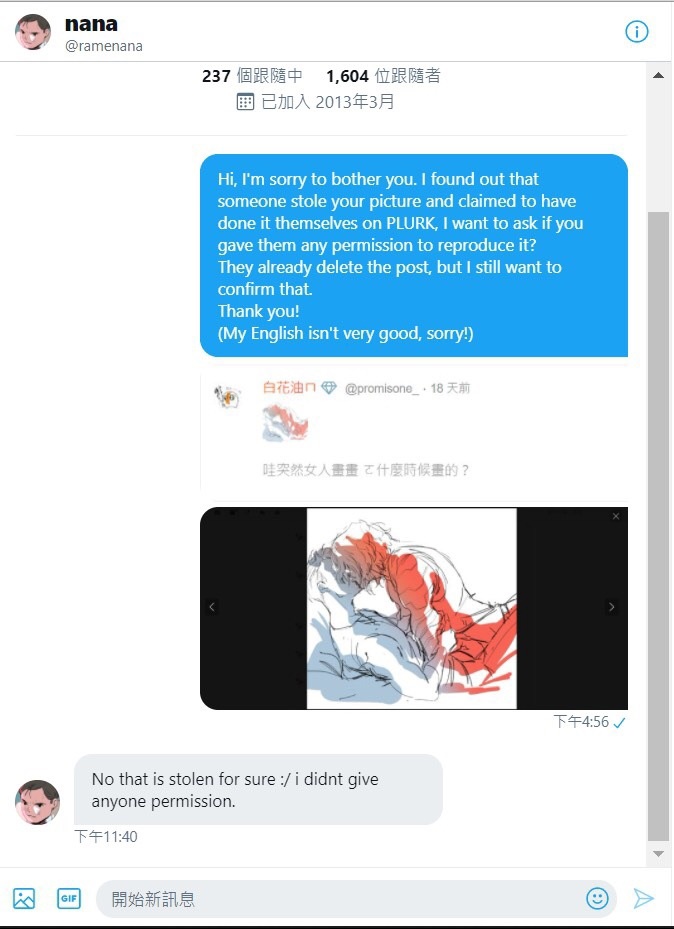
Task: Open emoji picker smiley icon
Action: coord(597,898)
